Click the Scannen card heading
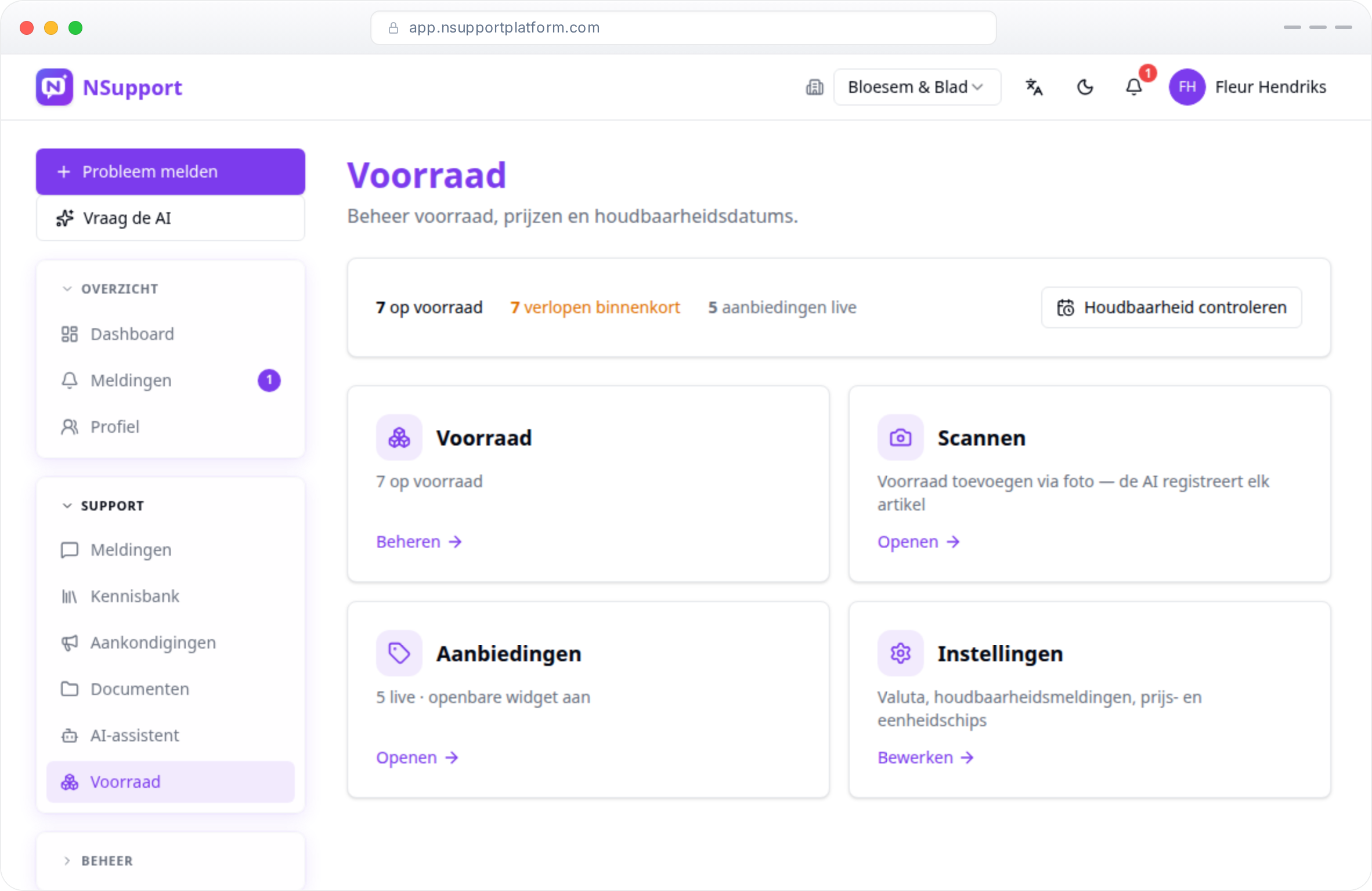Screen dimensions: 1372x891 coord(982,438)
